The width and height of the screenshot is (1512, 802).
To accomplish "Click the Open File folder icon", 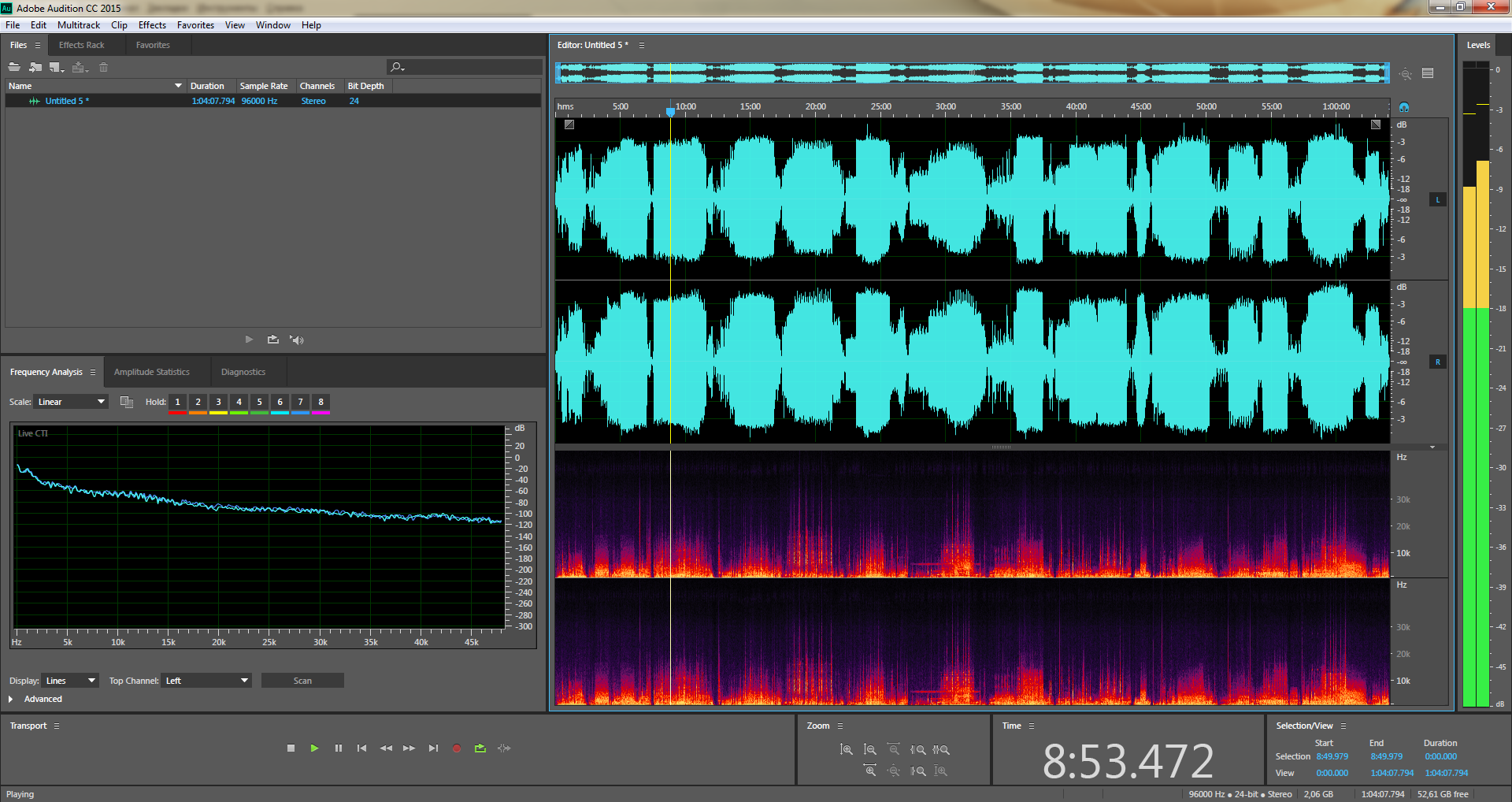I will 14,67.
